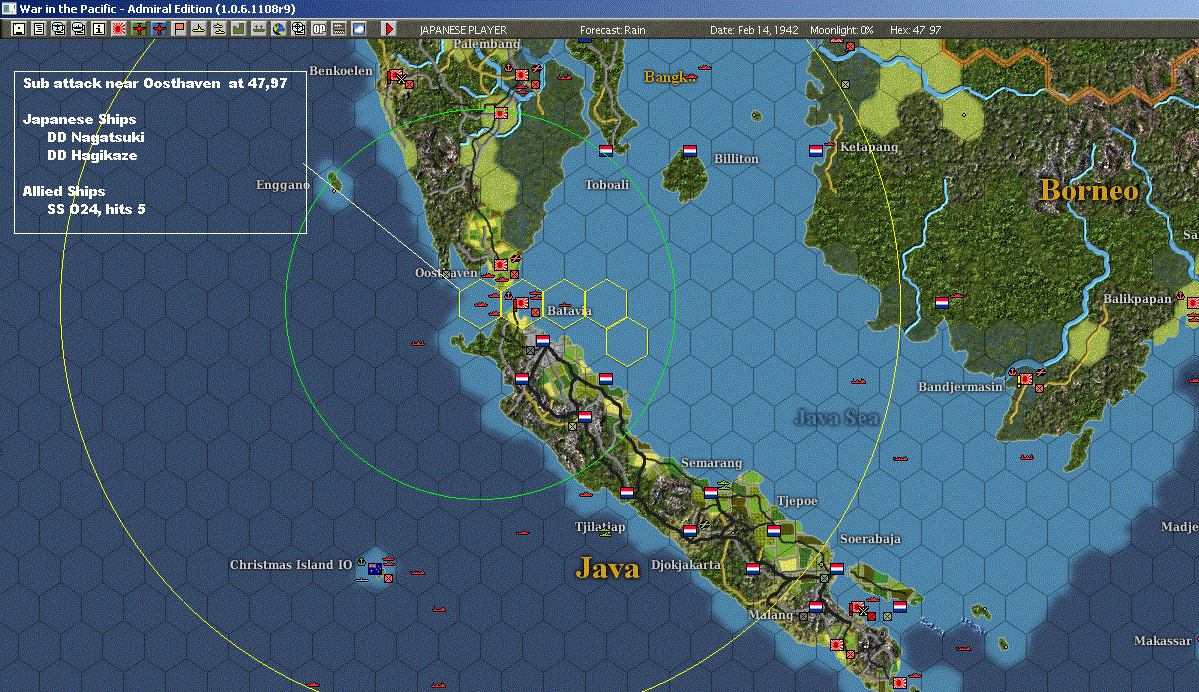Select the Dutch flag below Tjepoe label
The width and height of the screenshot is (1199, 692).
774,531
